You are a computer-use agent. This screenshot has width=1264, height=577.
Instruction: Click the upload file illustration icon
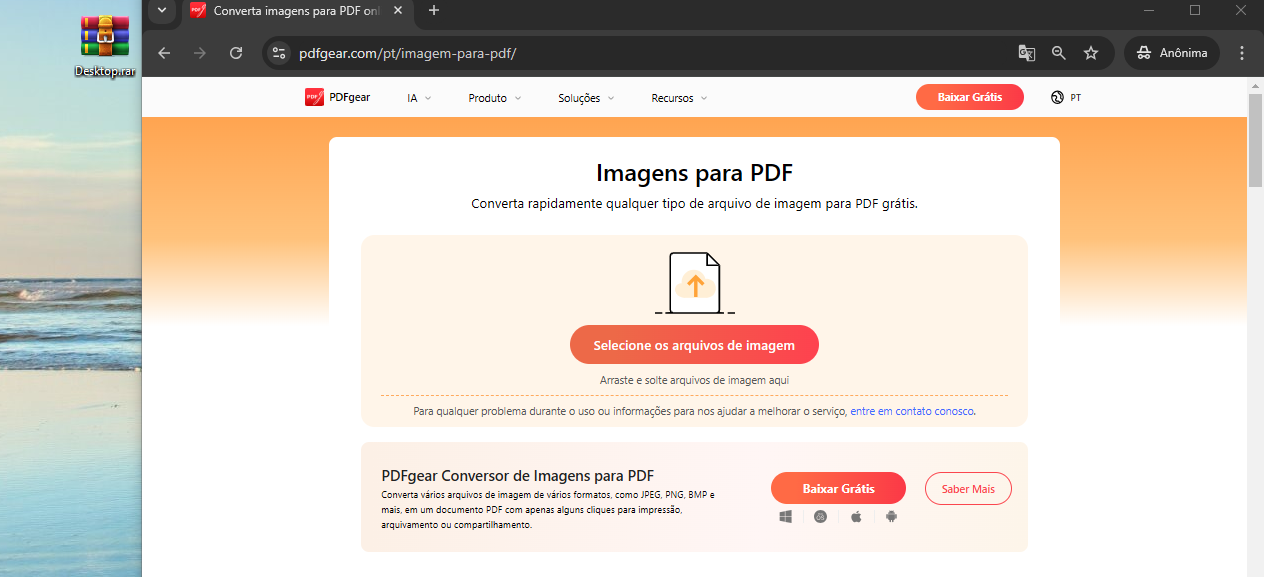point(695,283)
